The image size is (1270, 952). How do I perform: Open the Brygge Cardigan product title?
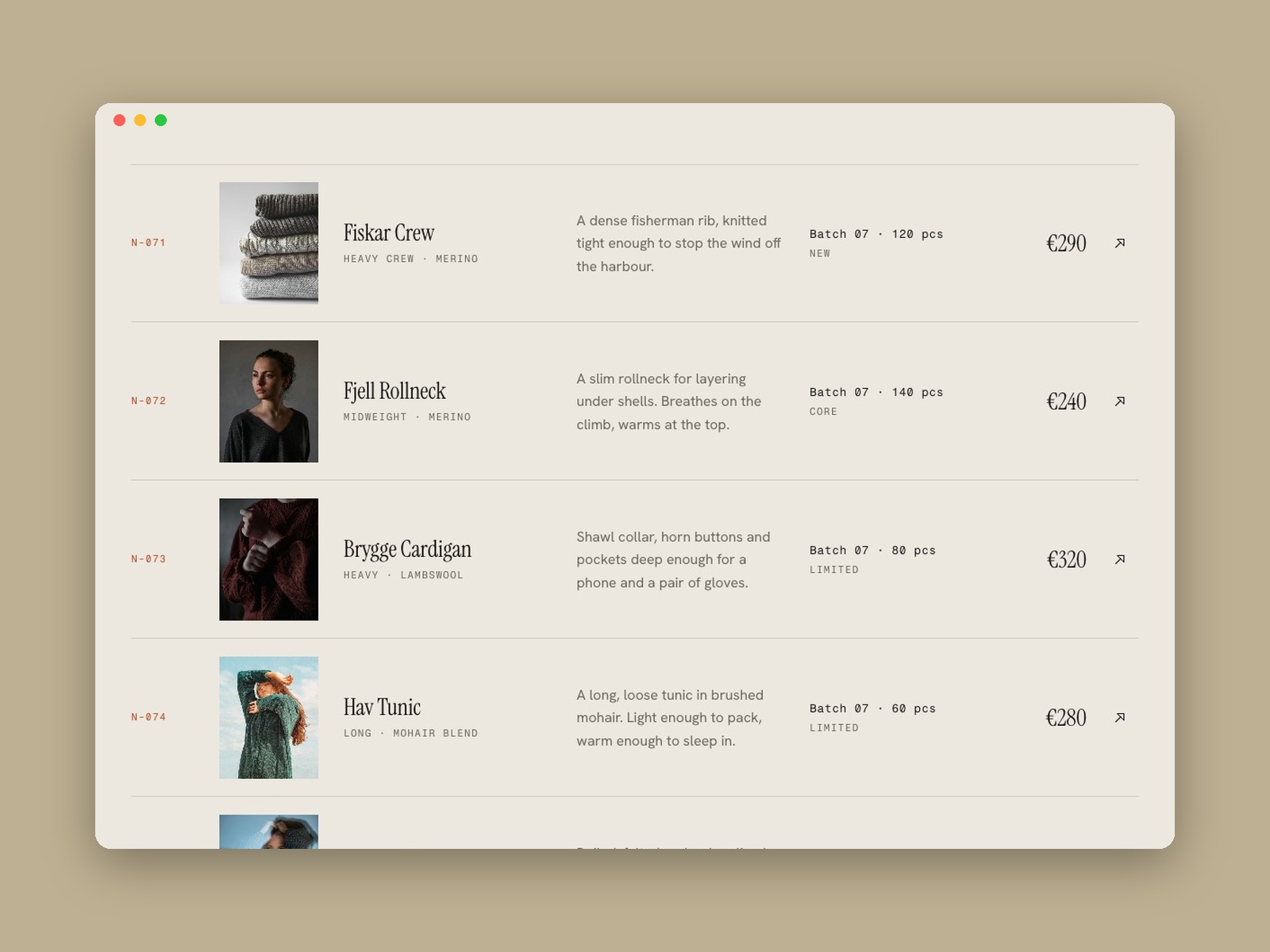pyautogui.click(x=407, y=549)
